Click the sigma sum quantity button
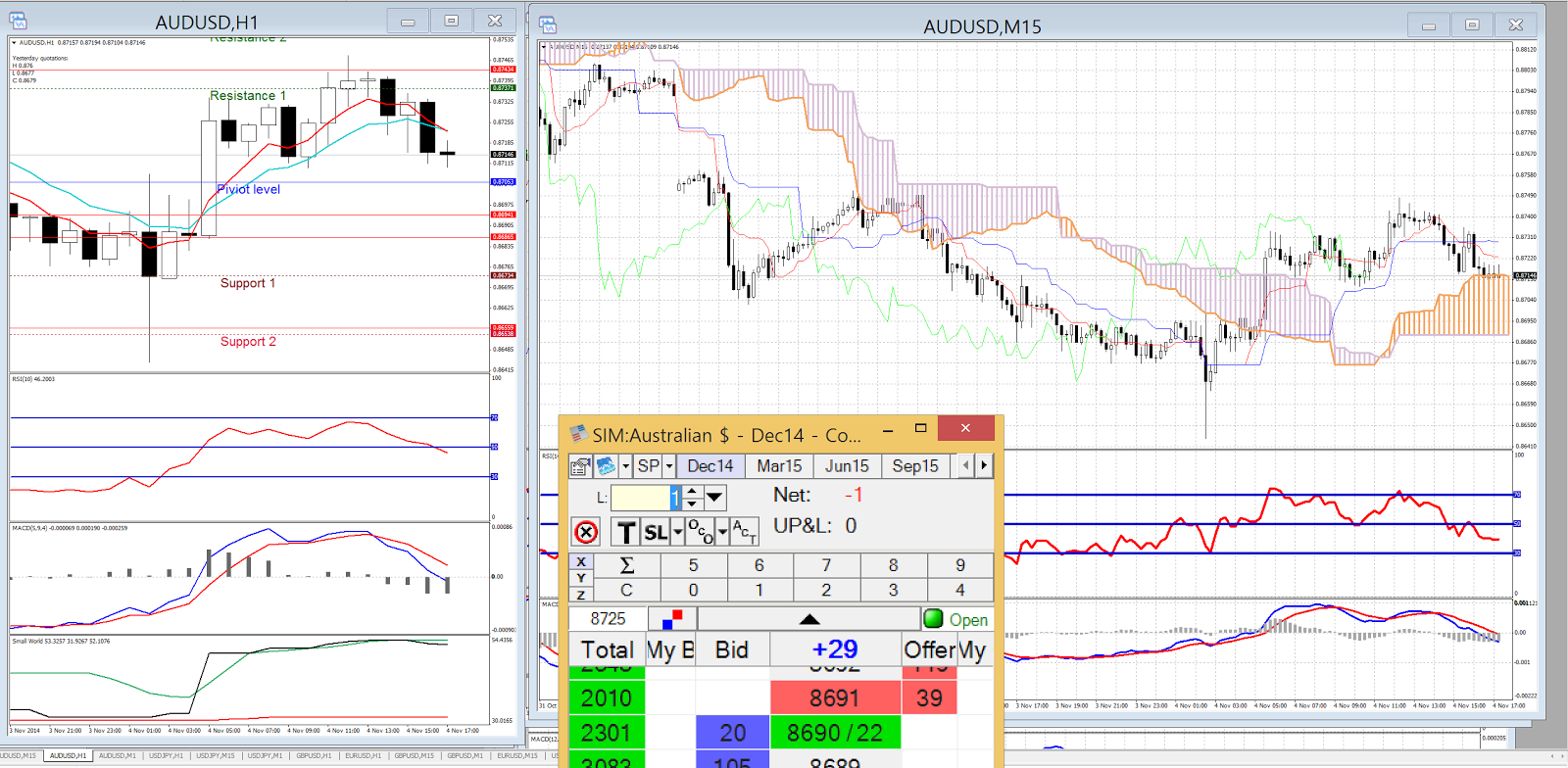The image size is (1568, 768). coord(627,565)
